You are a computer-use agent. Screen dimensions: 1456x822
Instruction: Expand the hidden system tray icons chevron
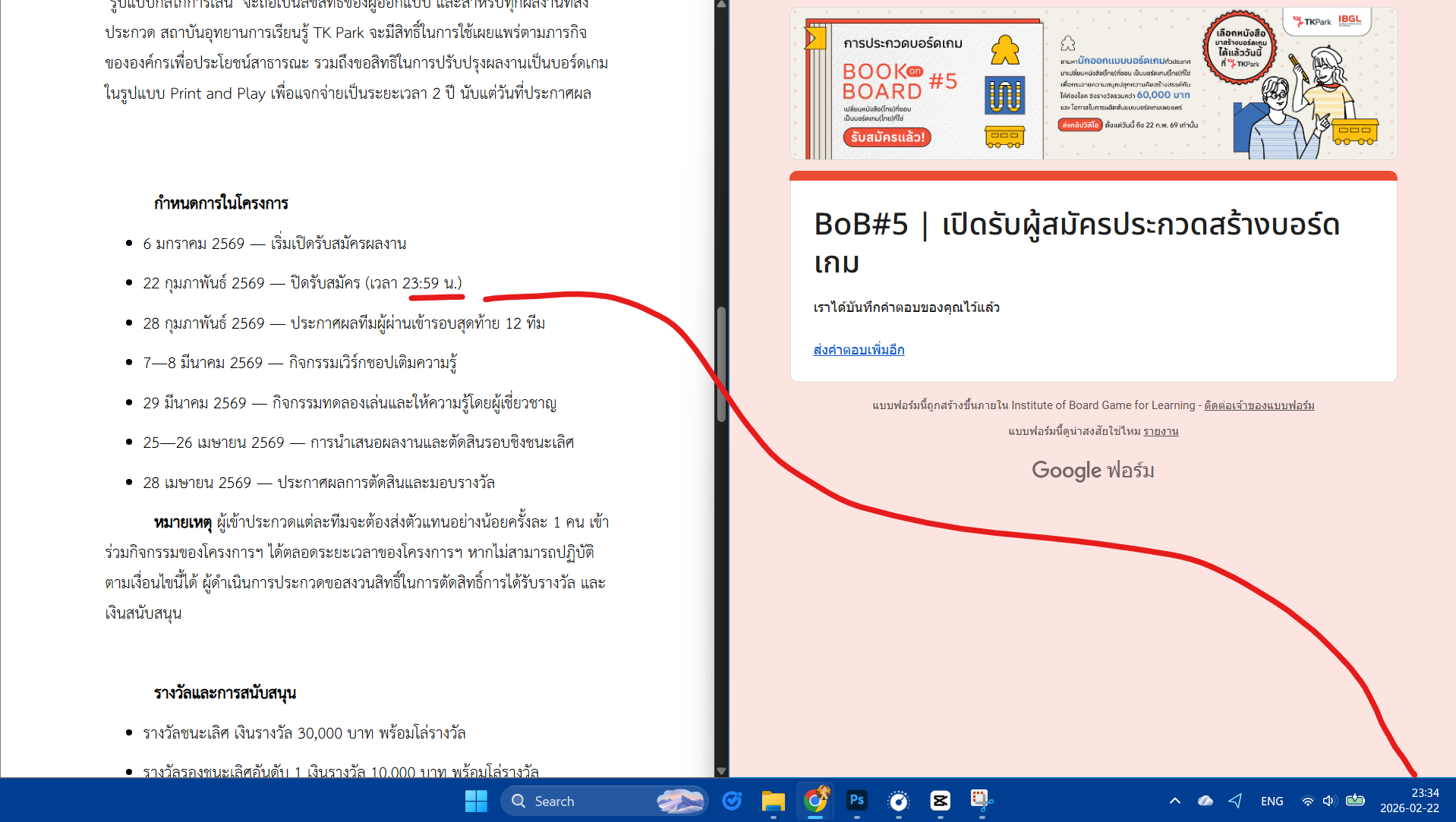click(1174, 801)
